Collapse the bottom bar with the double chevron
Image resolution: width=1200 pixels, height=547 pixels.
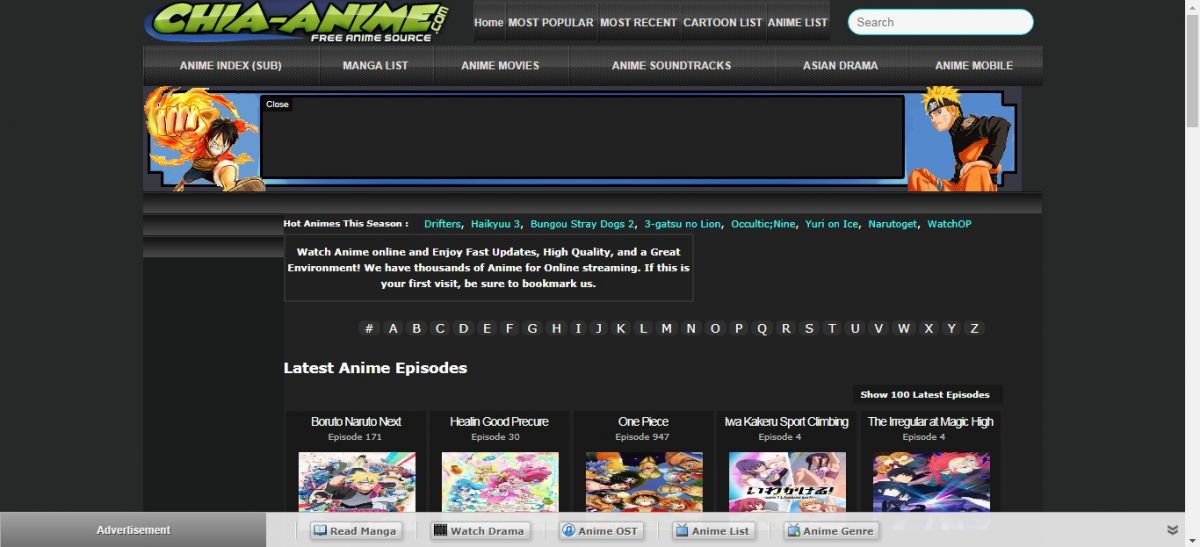1173,530
